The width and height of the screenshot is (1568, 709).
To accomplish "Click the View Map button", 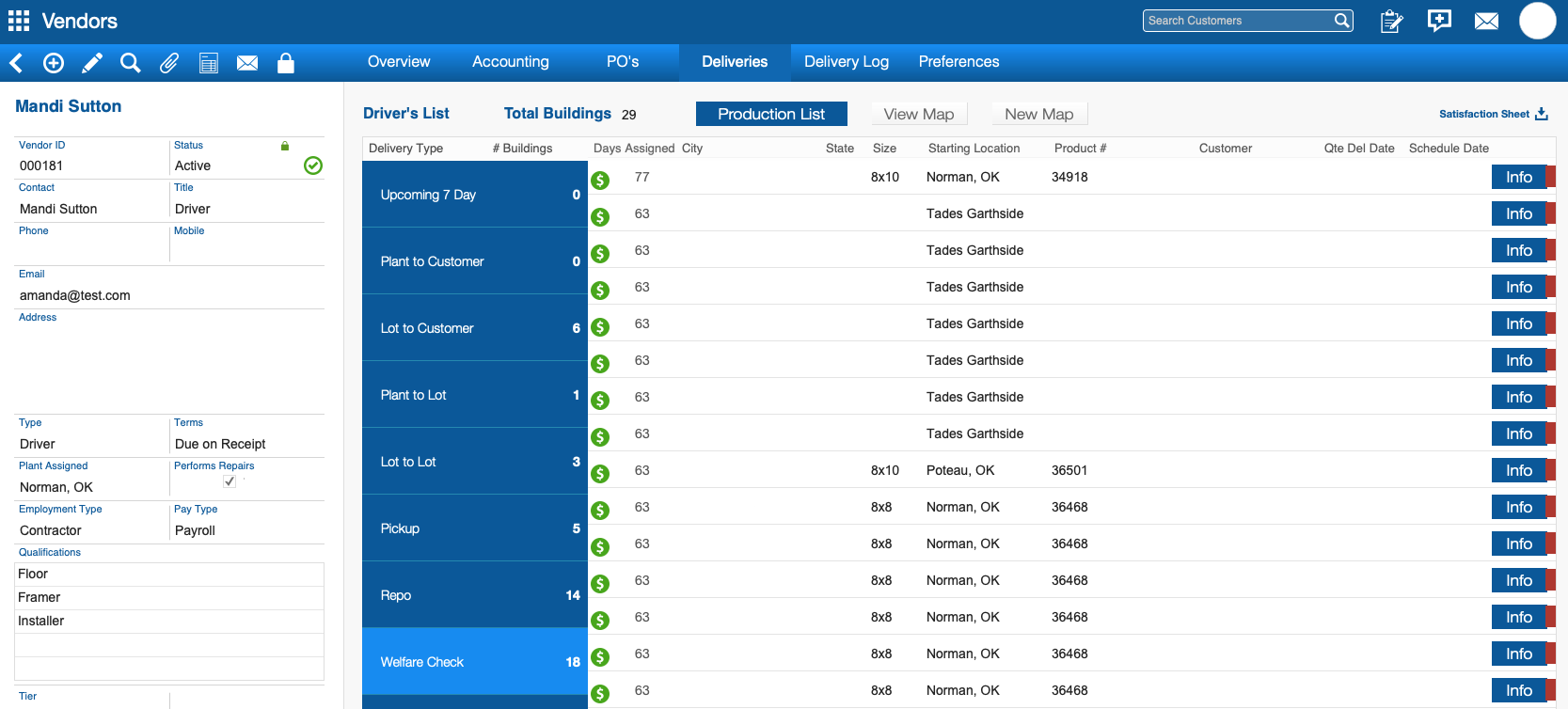I will (x=919, y=114).
